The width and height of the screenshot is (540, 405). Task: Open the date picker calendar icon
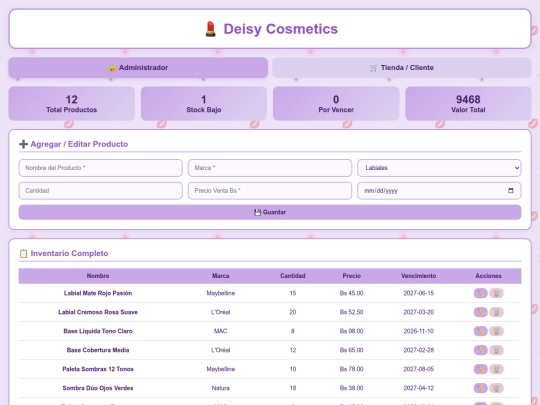pyautogui.click(x=511, y=190)
